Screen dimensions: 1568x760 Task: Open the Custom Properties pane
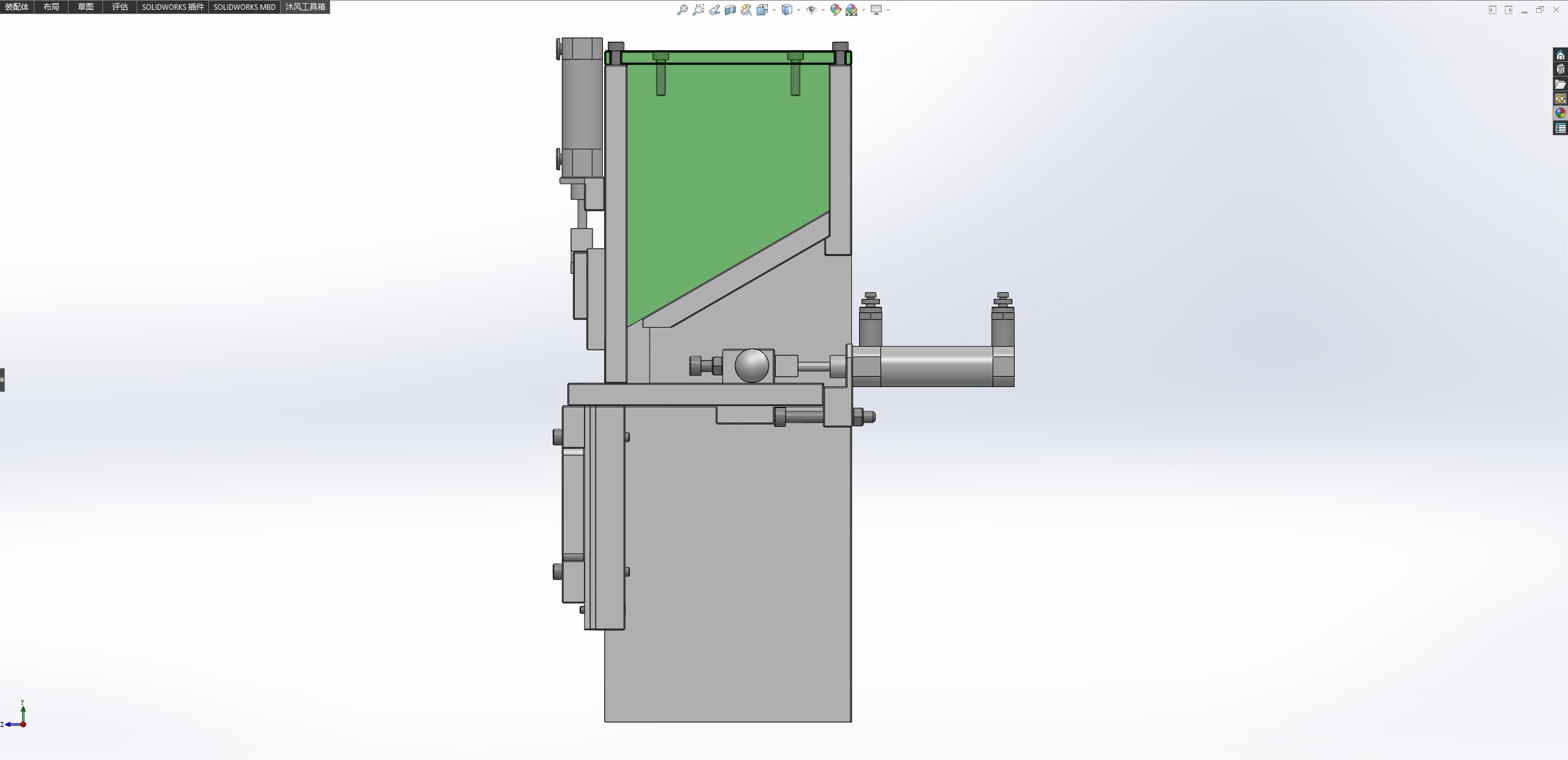click(1560, 128)
